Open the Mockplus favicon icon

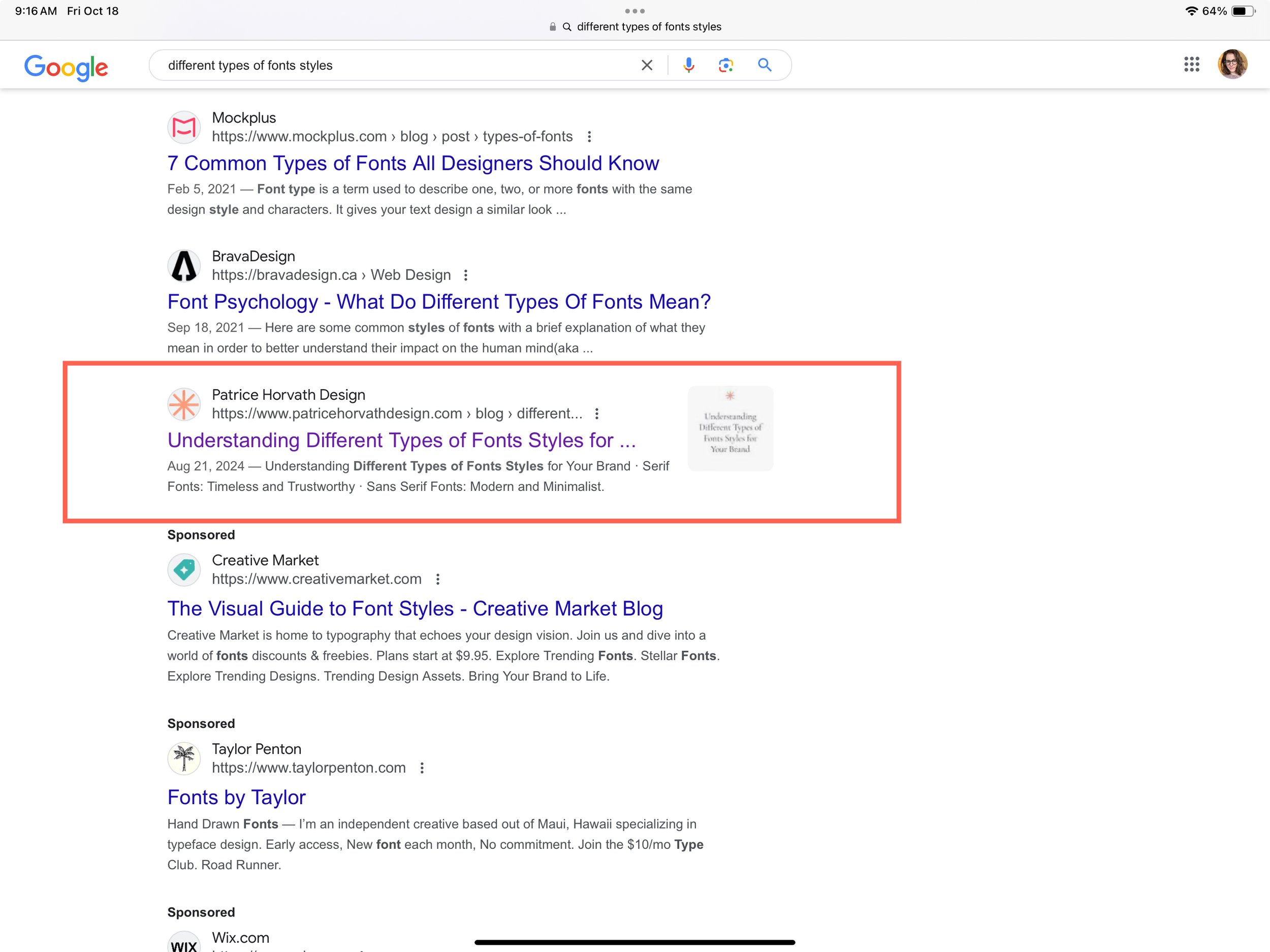pos(184,127)
